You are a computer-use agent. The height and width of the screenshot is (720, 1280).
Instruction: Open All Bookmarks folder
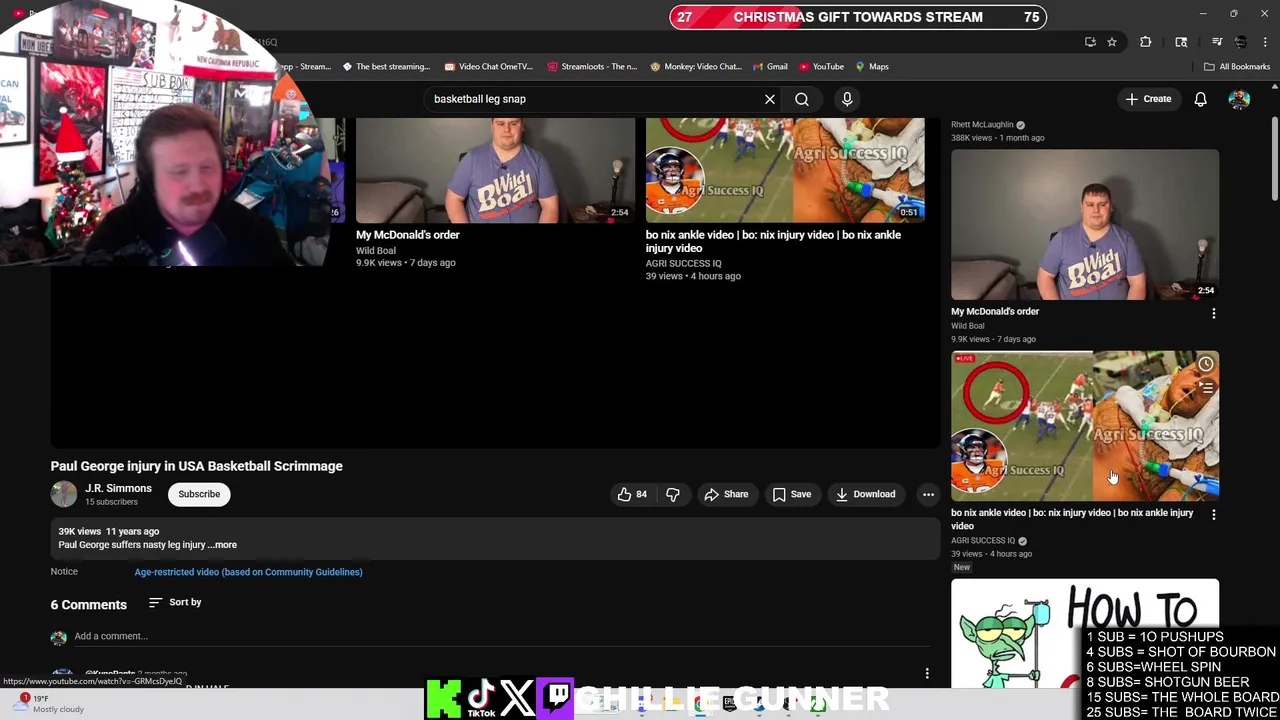click(1237, 67)
